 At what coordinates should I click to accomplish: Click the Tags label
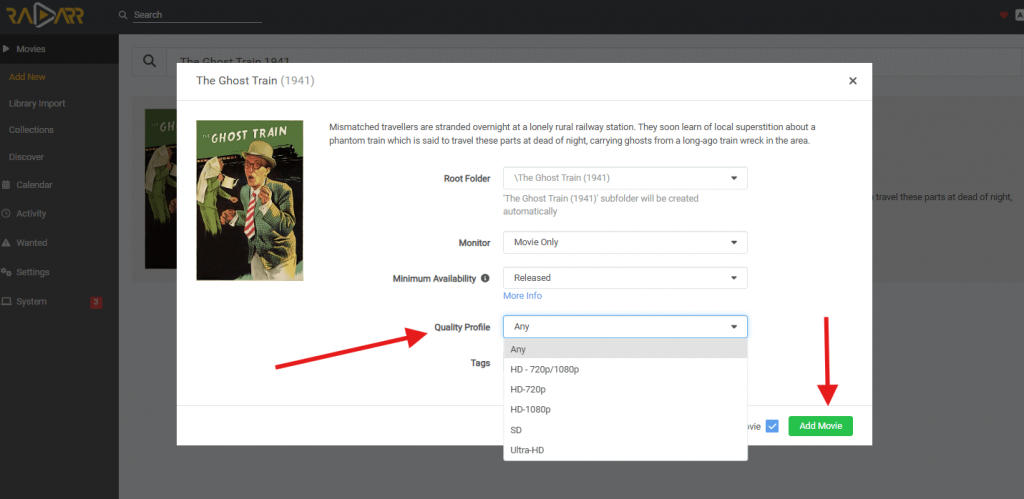click(x=480, y=363)
